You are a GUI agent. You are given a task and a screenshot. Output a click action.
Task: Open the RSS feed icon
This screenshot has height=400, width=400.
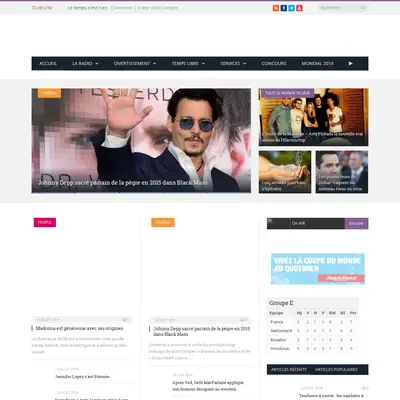(x=276, y=8)
